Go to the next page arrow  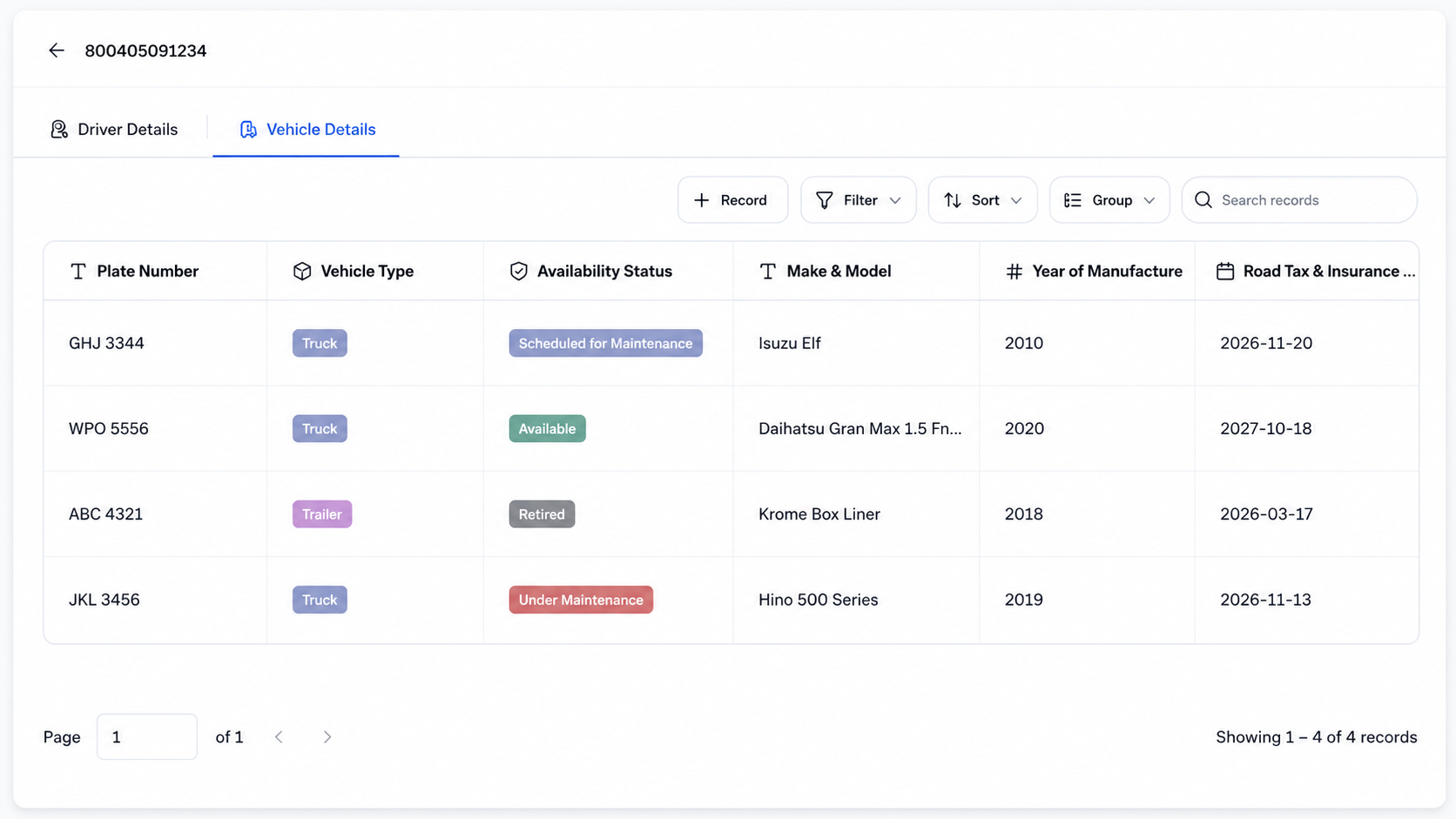tap(327, 737)
